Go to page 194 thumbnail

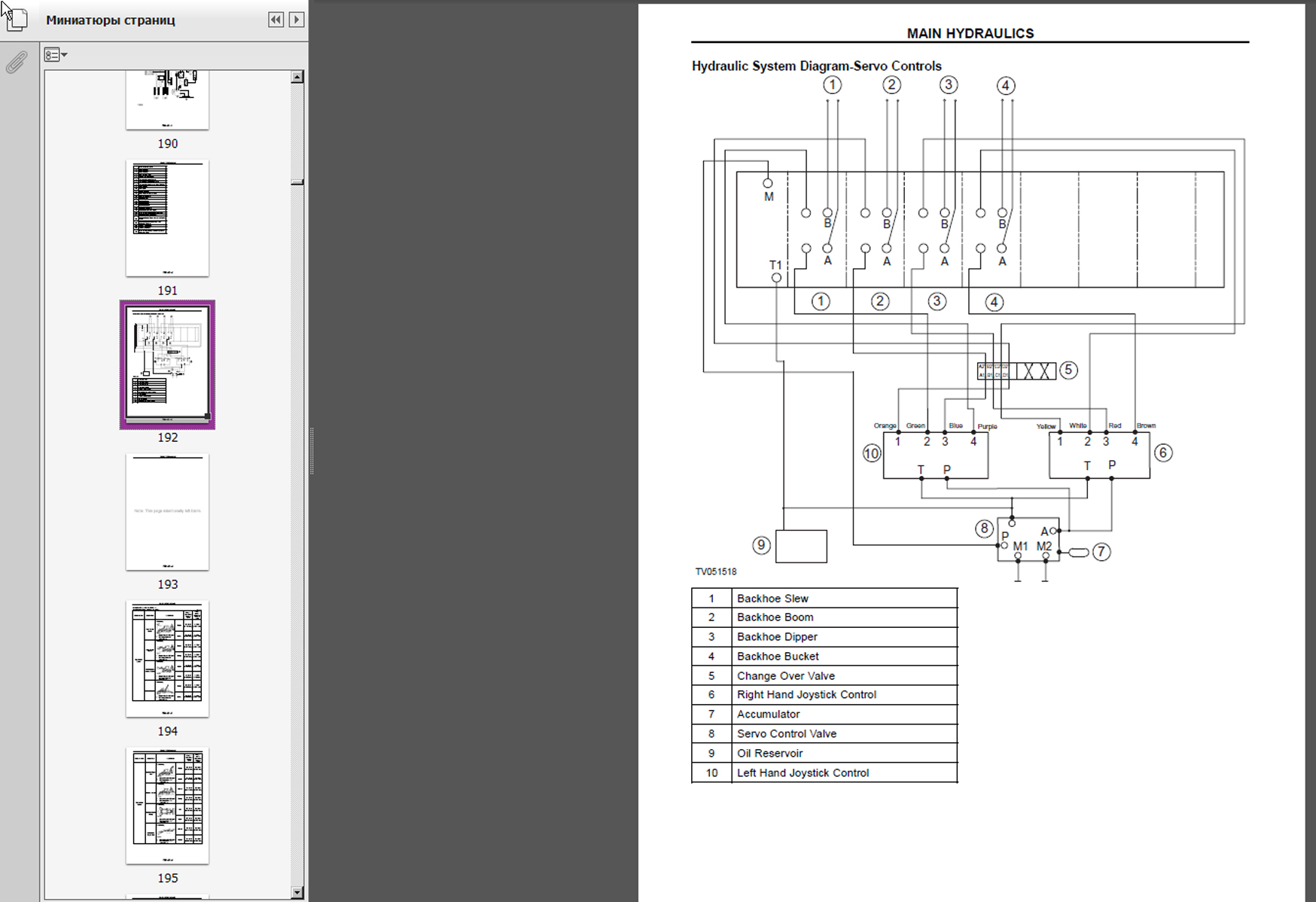[167, 658]
